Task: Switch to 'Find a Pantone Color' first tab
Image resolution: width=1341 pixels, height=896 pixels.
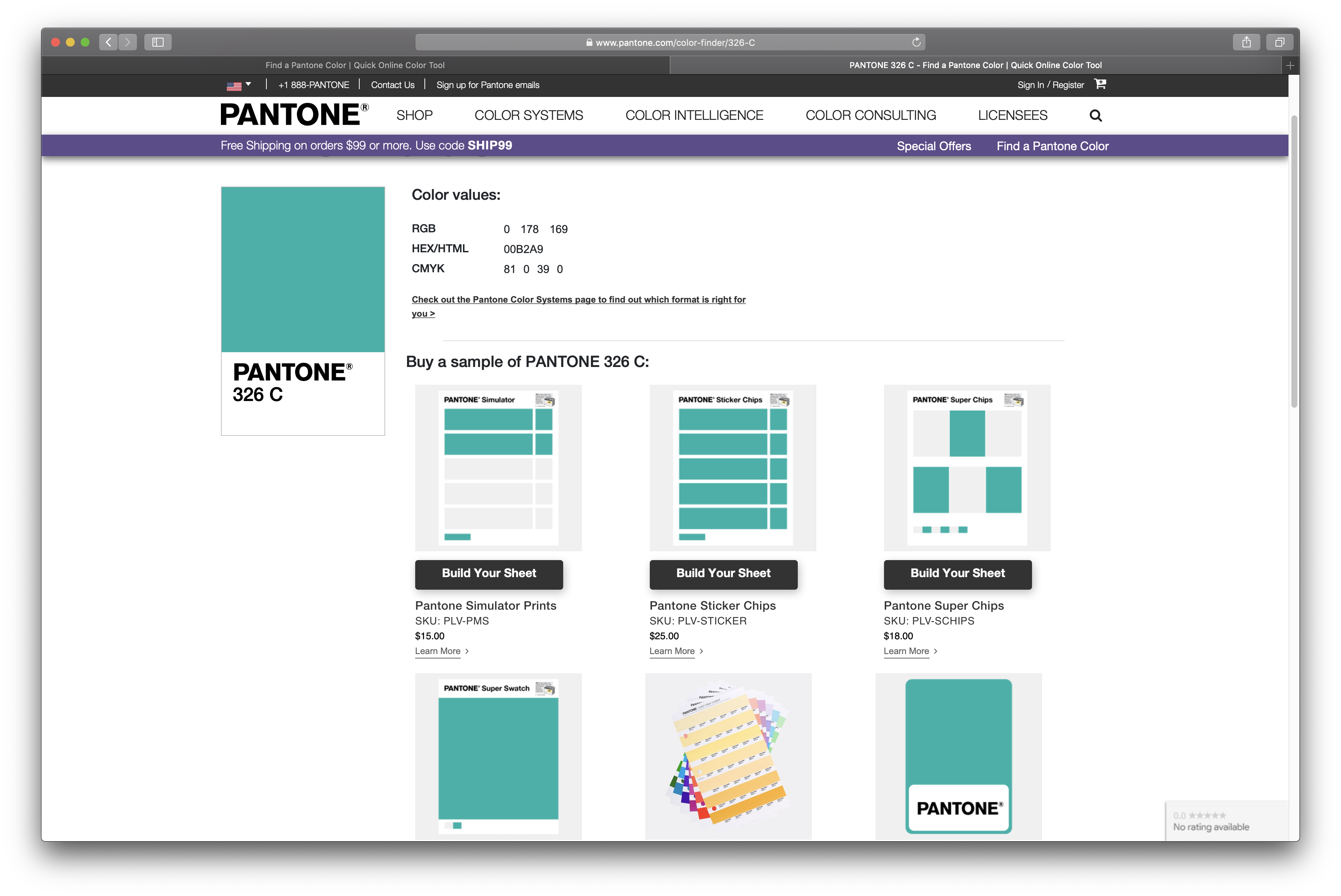Action: (355, 66)
